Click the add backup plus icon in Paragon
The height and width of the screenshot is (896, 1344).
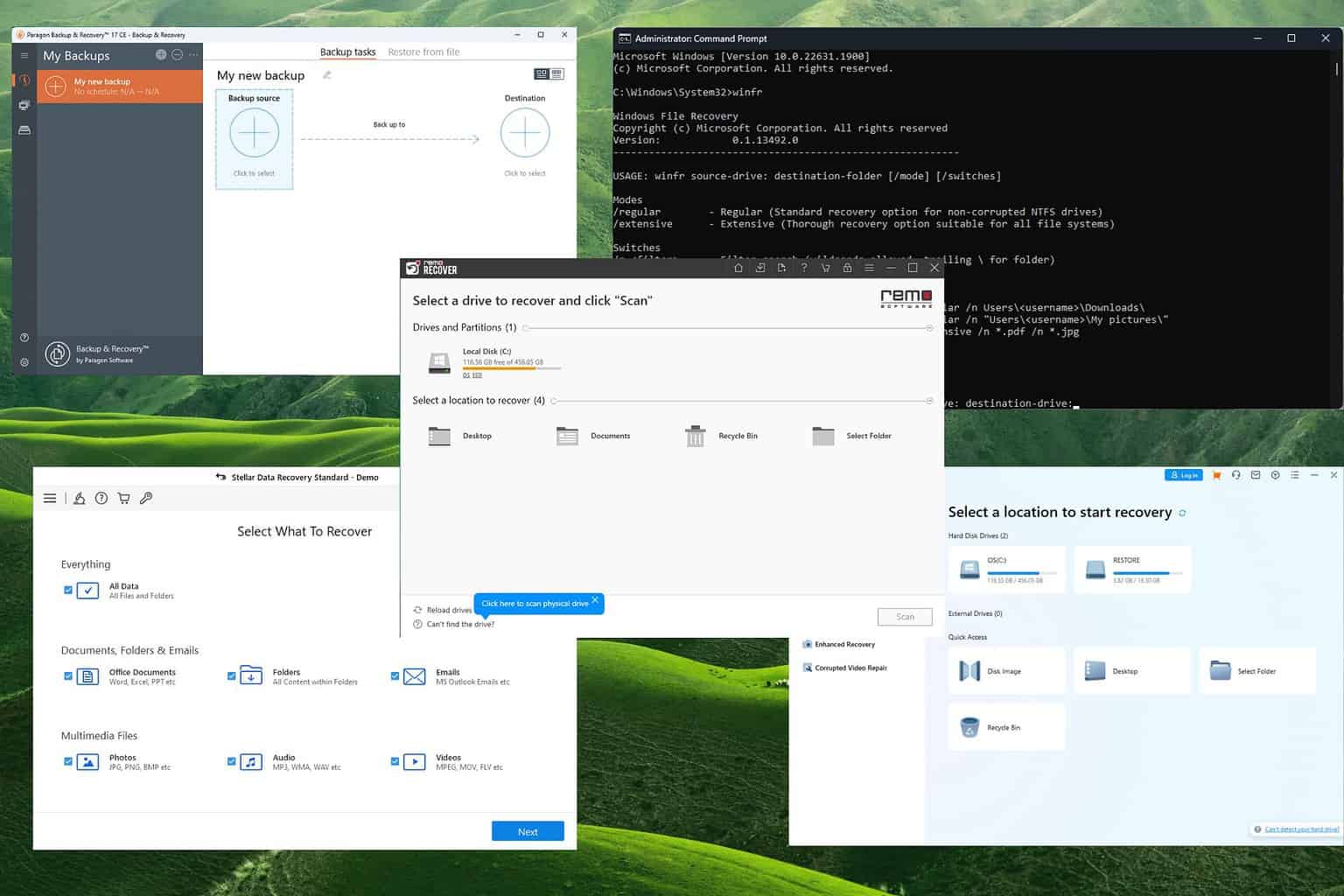click(x=161, y=55)
